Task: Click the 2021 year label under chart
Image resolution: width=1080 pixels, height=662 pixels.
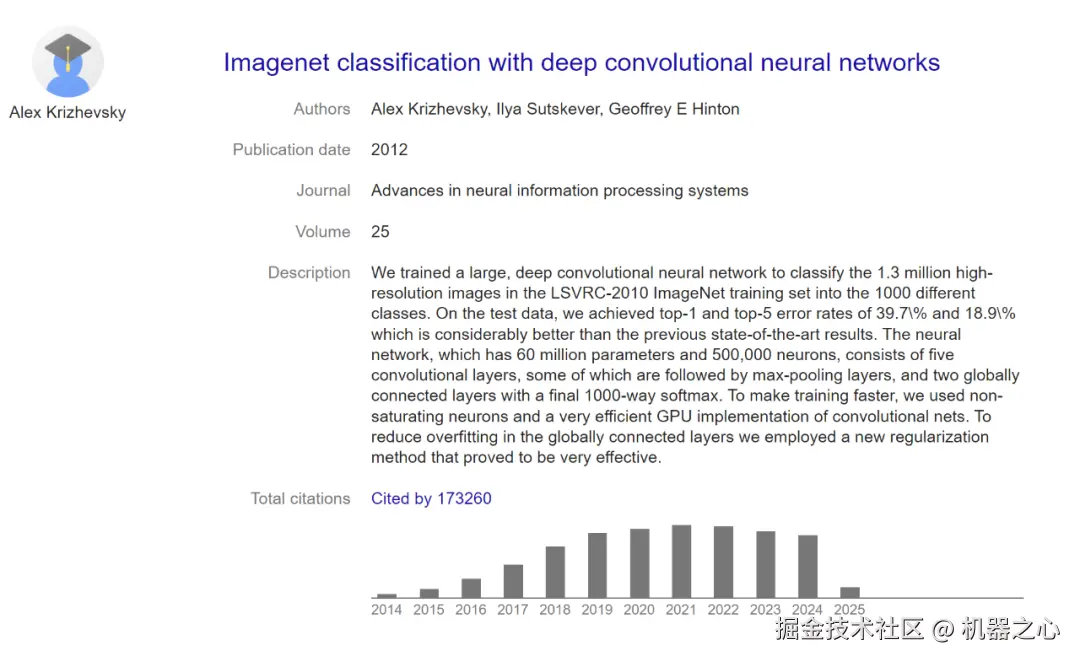Action: [x=681, y=610]
